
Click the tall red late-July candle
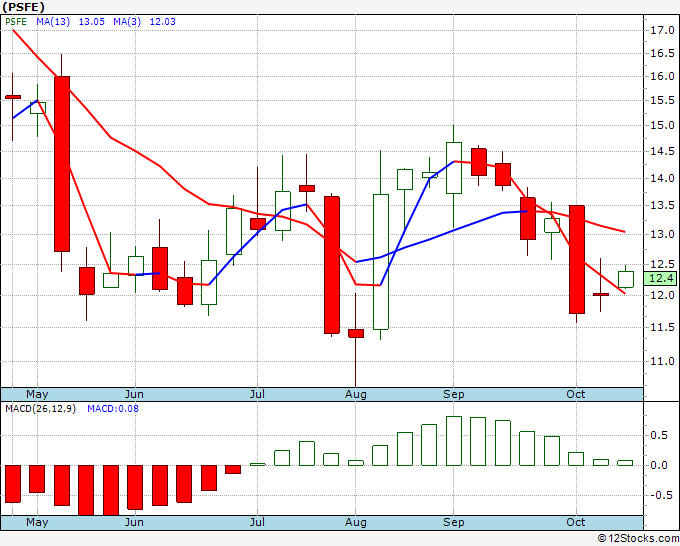click(332, 265)
